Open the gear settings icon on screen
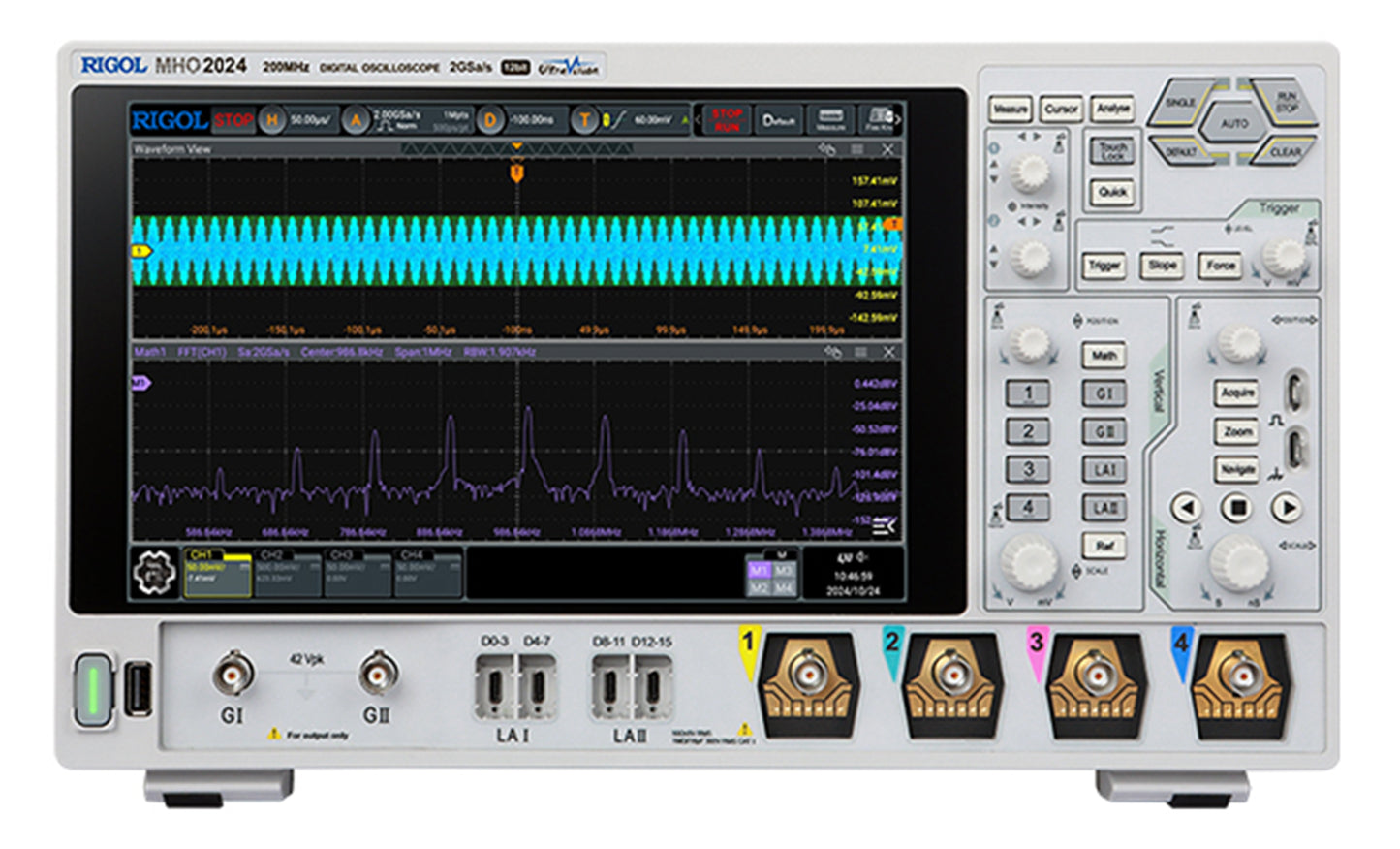 [x=154, y=573]
